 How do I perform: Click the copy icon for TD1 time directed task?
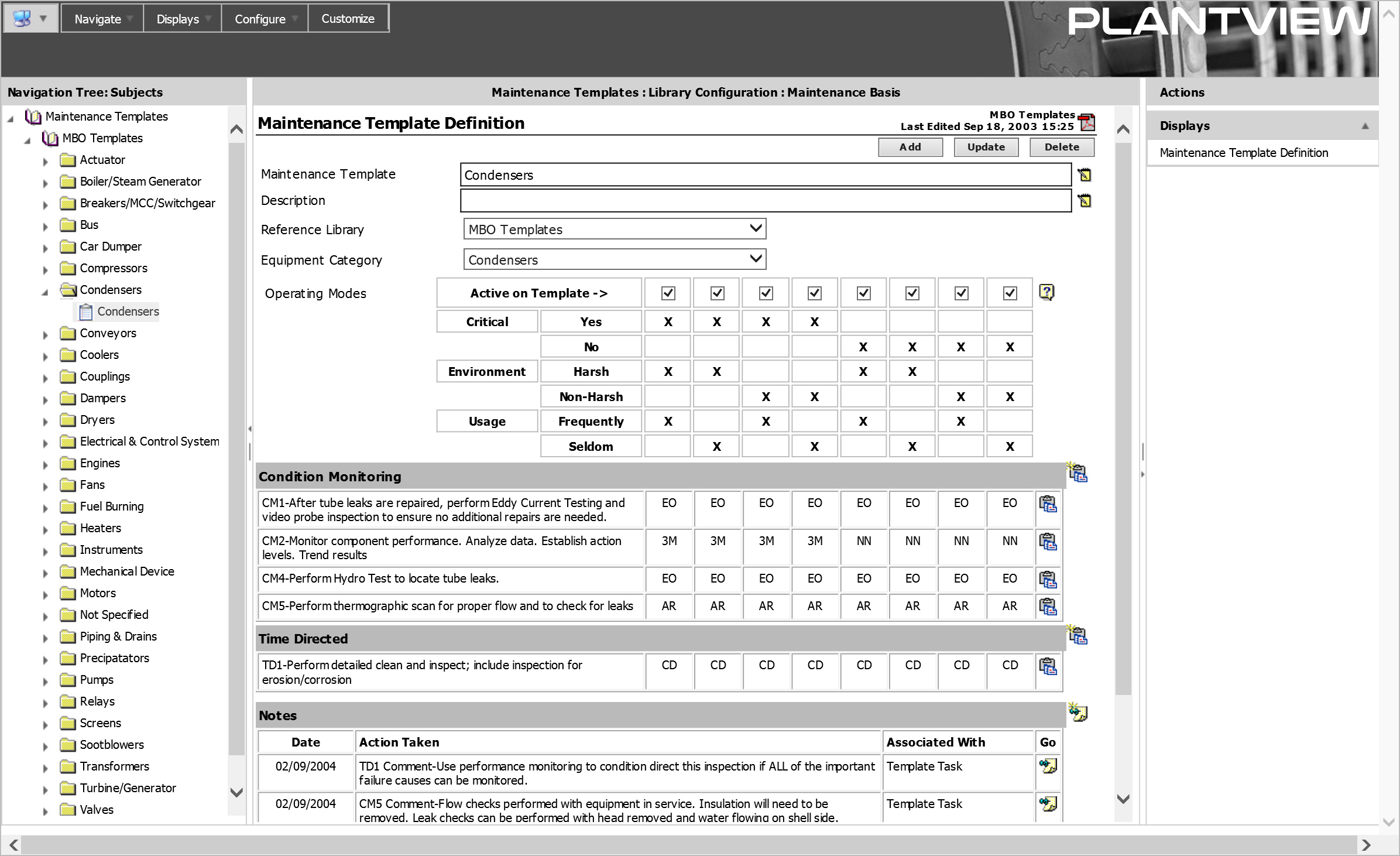coord(1047,664)
